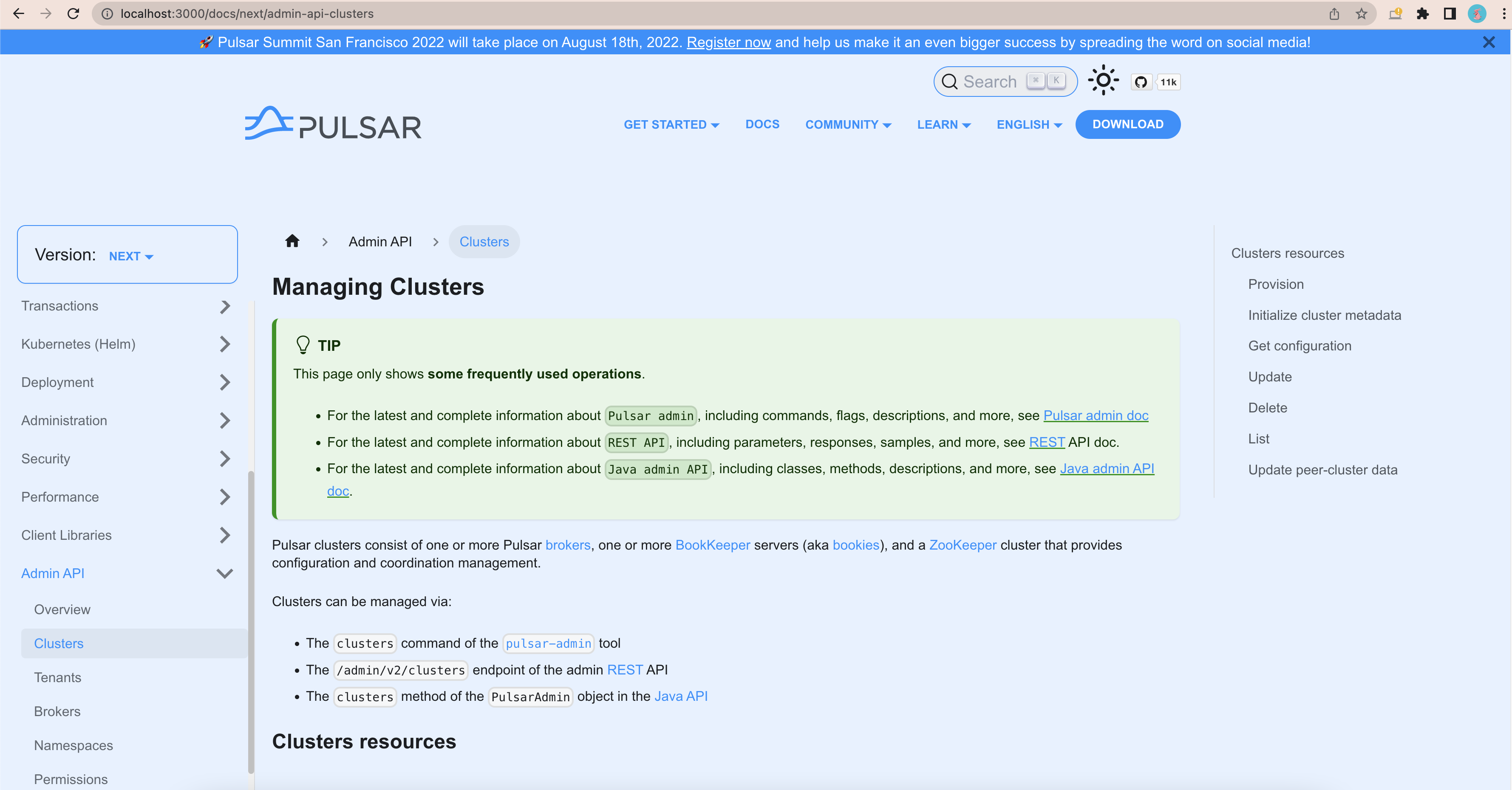Viewport: 1512px width, 790px height.
Task: Select Provision in the Clusters resources outline
Action: (x=1275, y=284)
